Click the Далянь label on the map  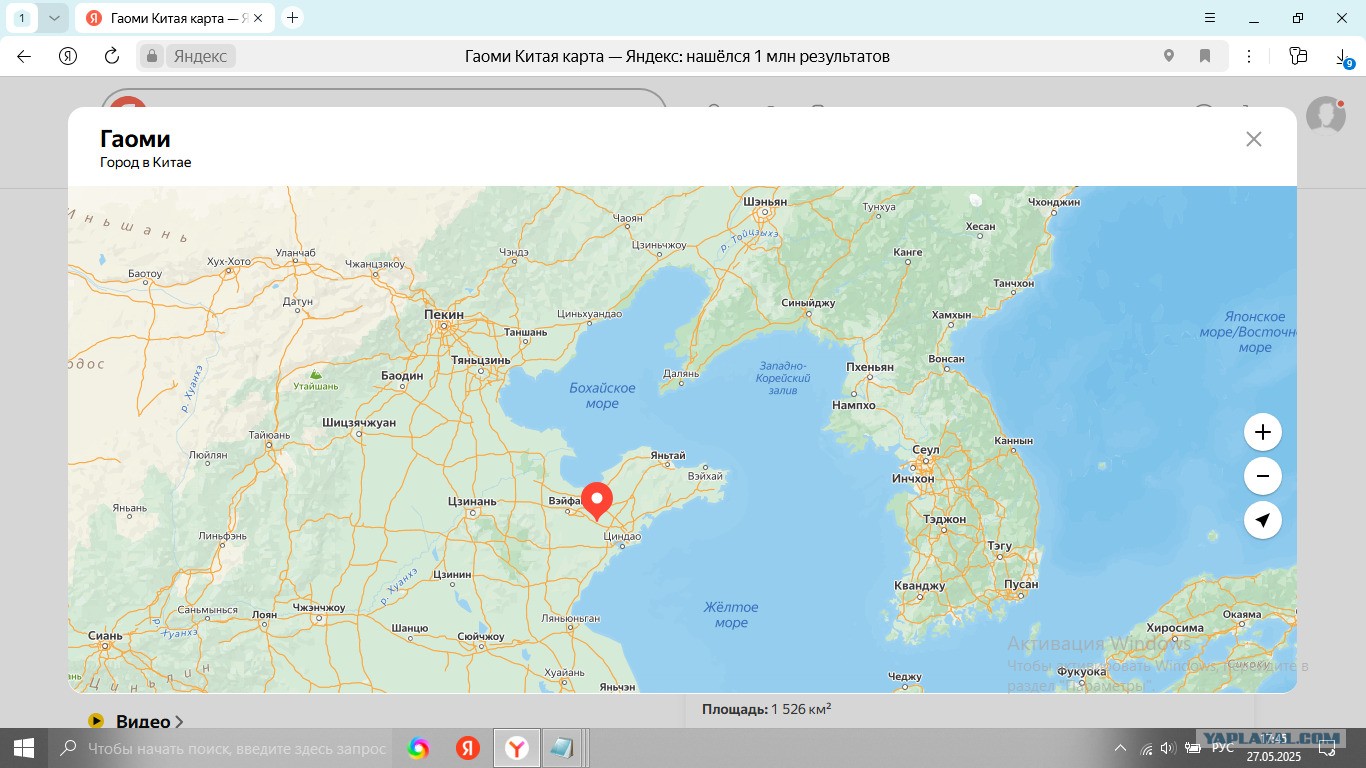pyautogui.click(x=681, y=374)
